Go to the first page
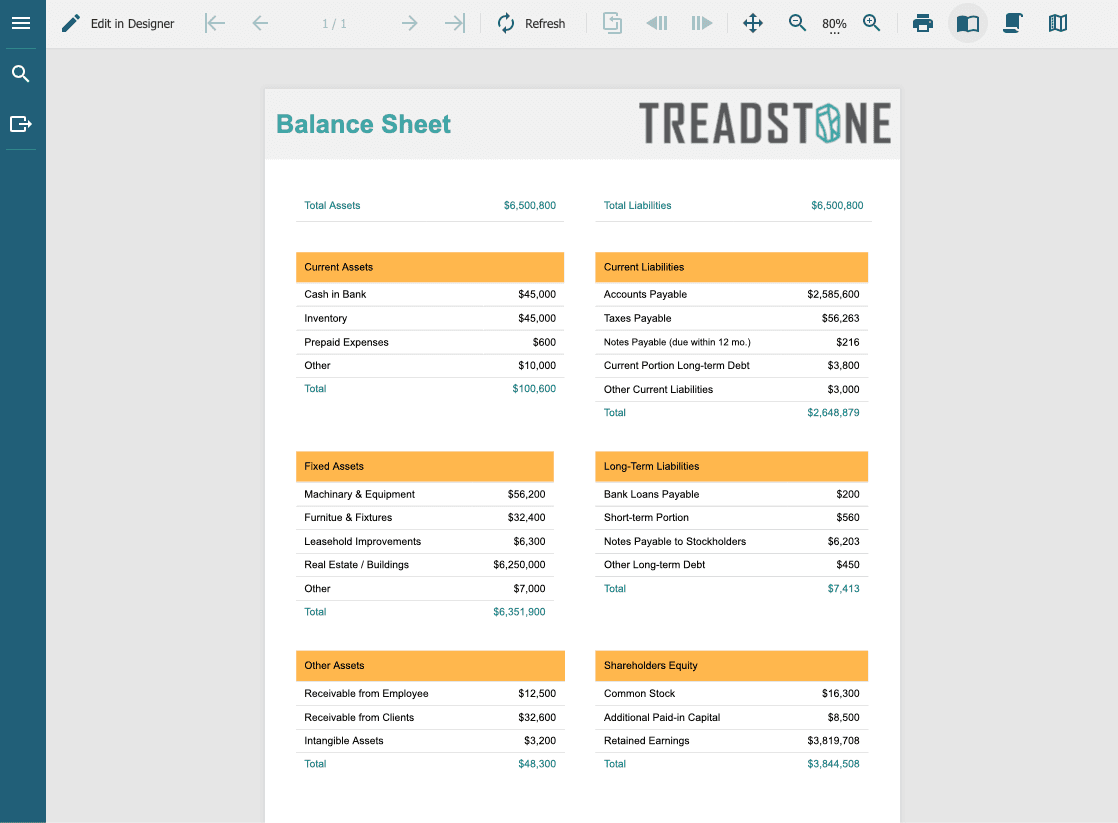Image resolution: width=1118 pixels, height=823 pixels. pyautogui.click(x=215, y=24)
